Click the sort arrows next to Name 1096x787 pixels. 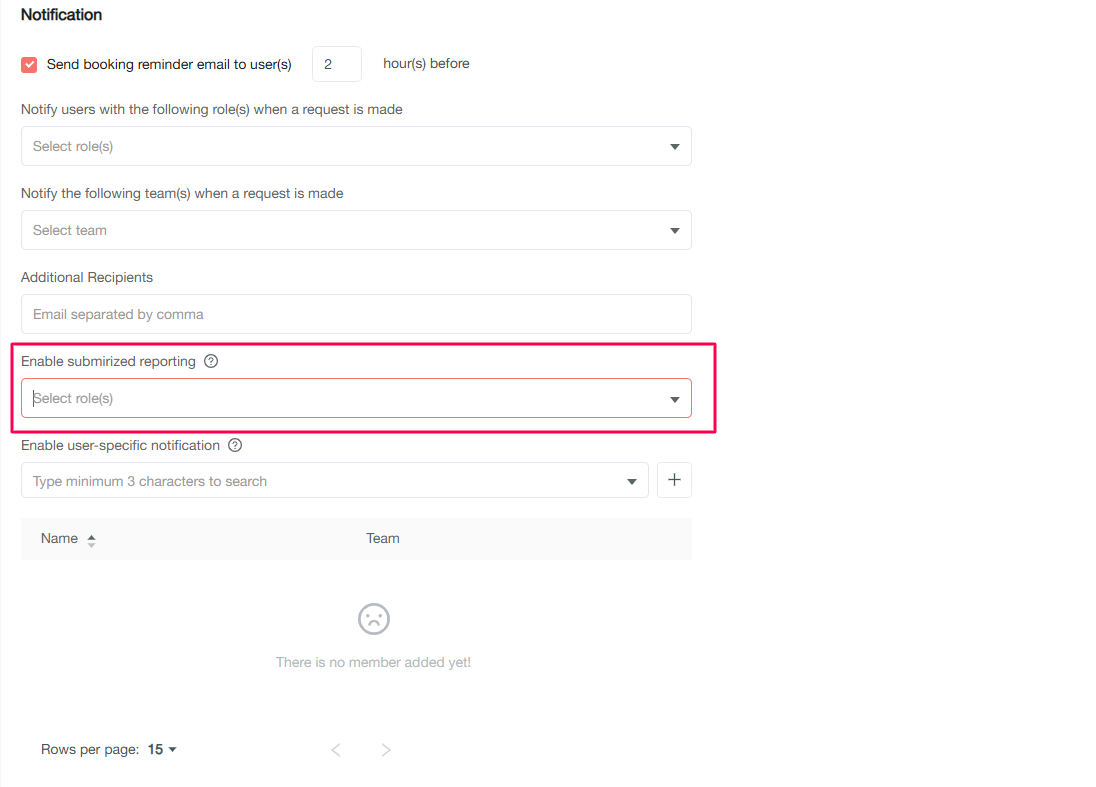91,540
